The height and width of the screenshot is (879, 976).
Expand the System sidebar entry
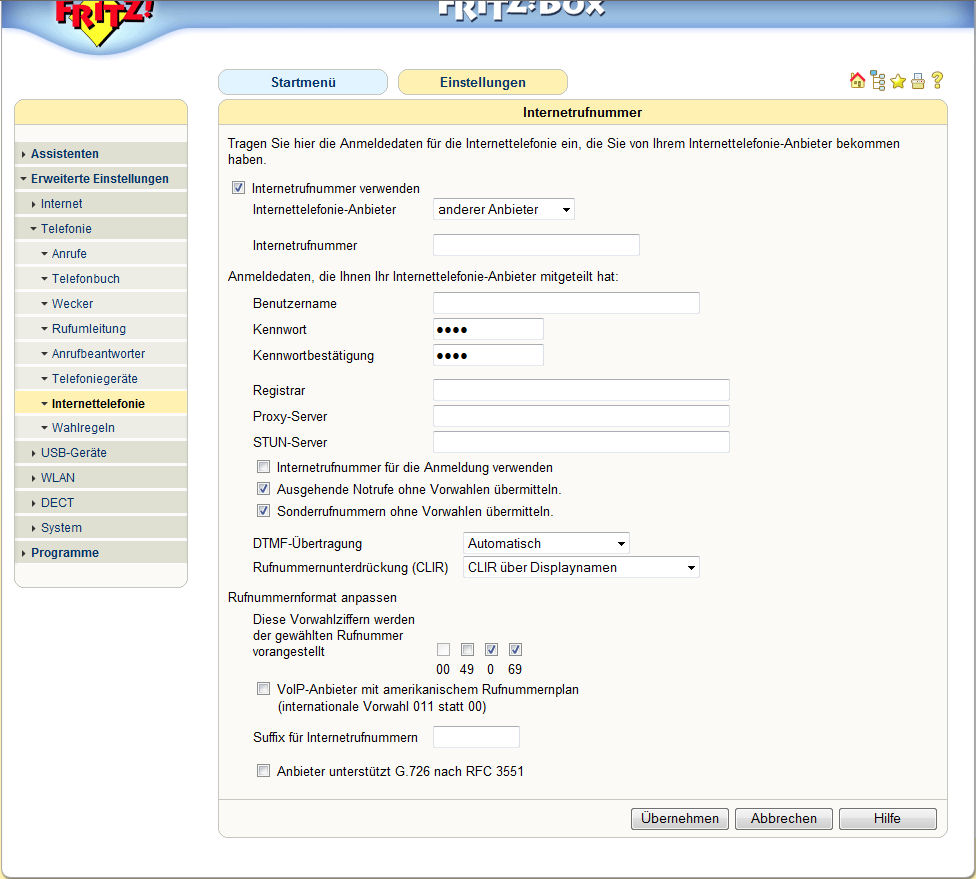(101, 527)
